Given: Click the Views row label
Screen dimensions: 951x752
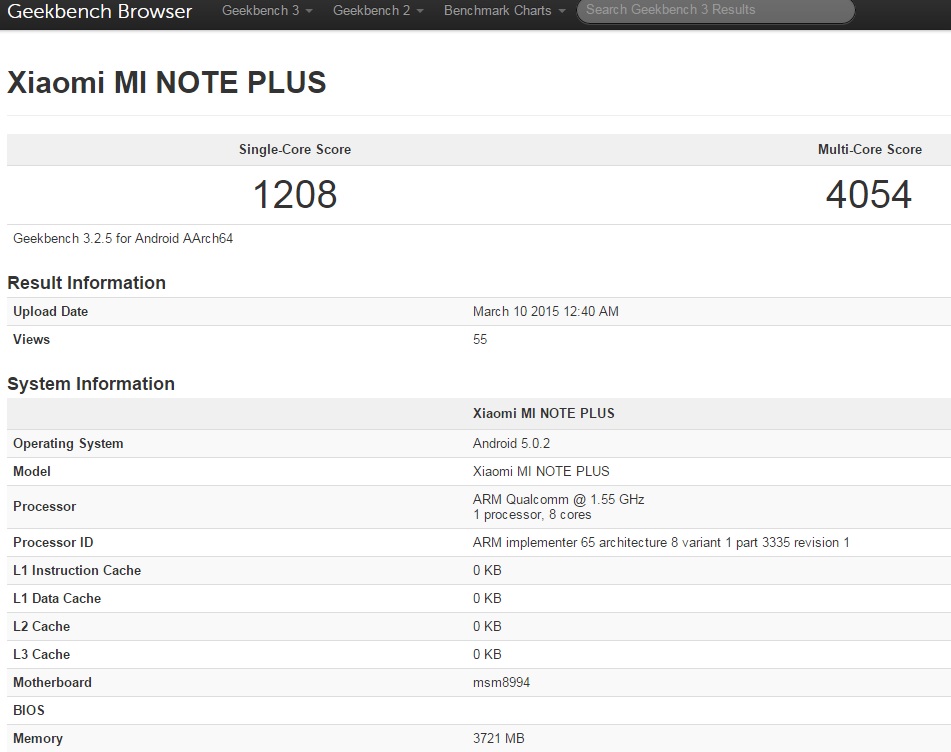Looking at the screenshot, I should [32, 339].
